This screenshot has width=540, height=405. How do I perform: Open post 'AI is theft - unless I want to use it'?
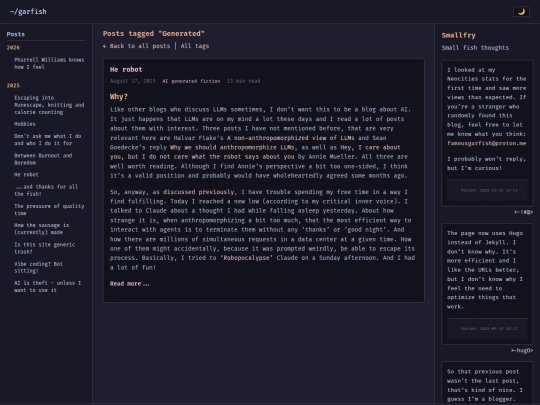(x=47, y=286)
